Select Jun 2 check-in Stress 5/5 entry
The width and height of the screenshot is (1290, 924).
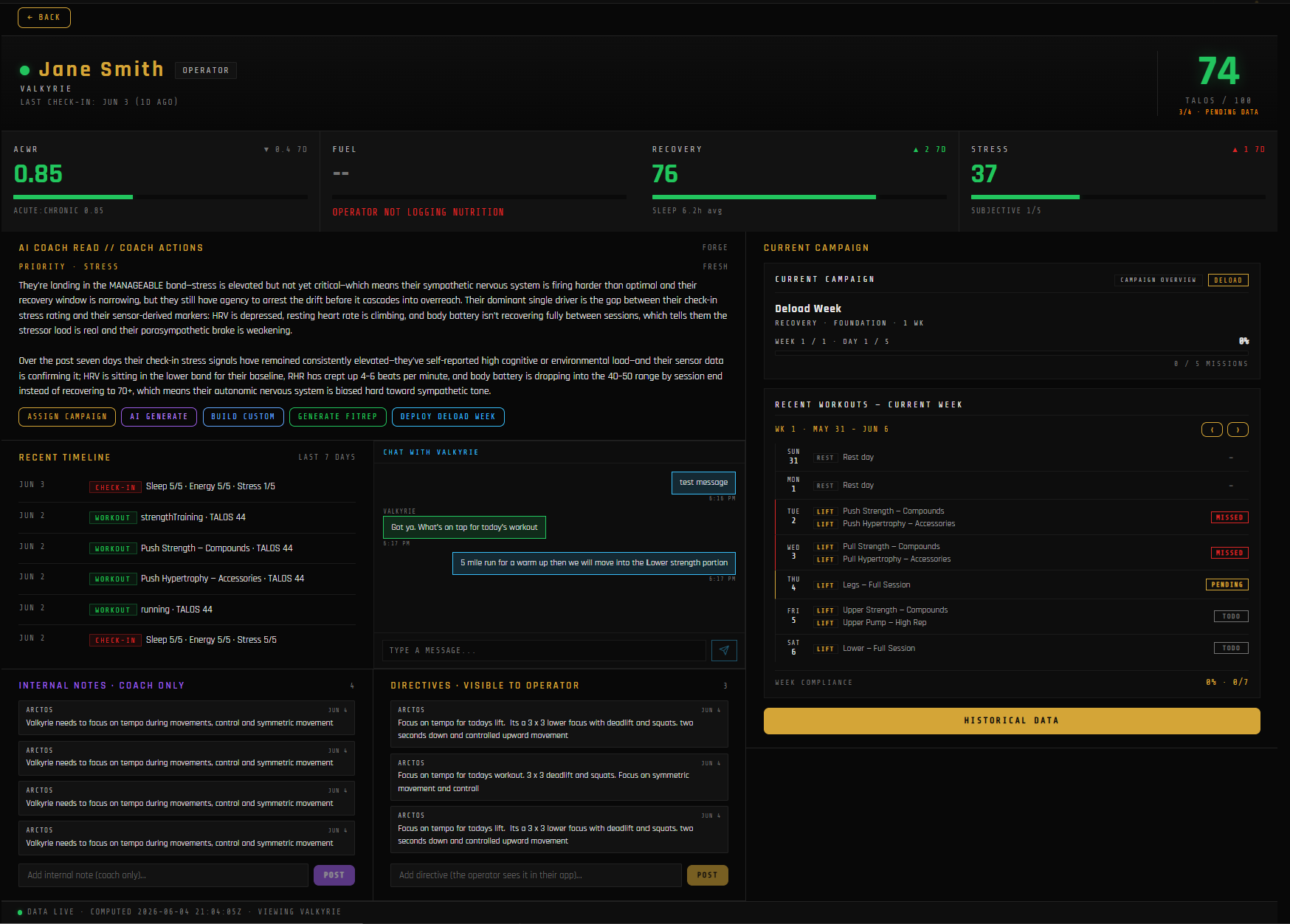click(187, 640)
